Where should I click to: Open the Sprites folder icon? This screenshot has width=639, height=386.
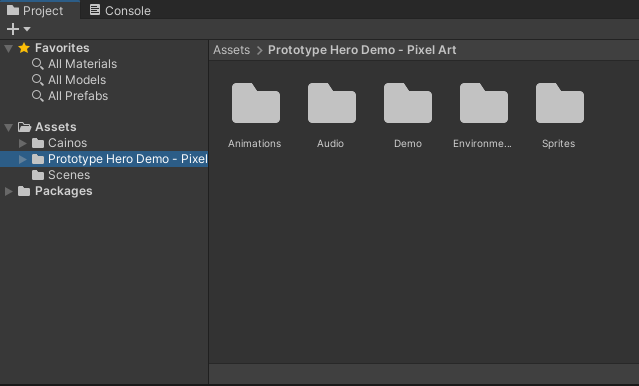560,103
